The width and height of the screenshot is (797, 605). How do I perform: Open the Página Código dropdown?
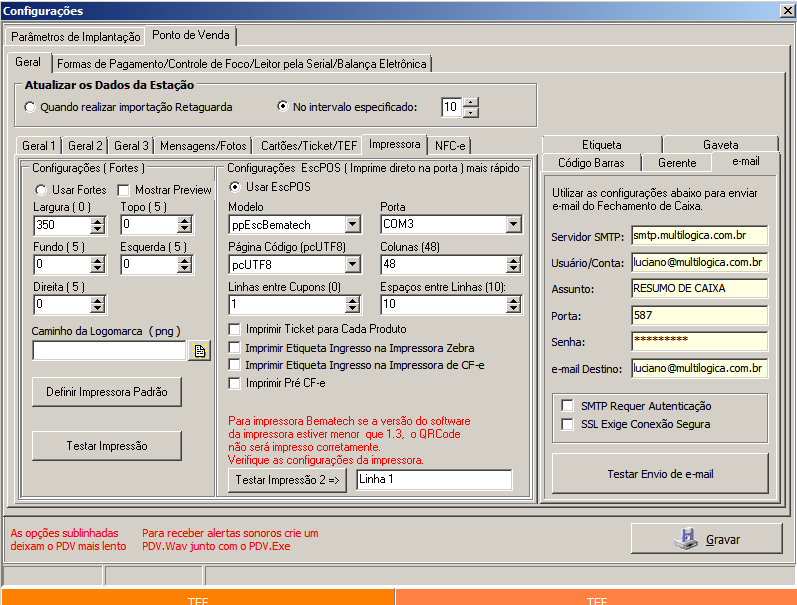[352, 265]
